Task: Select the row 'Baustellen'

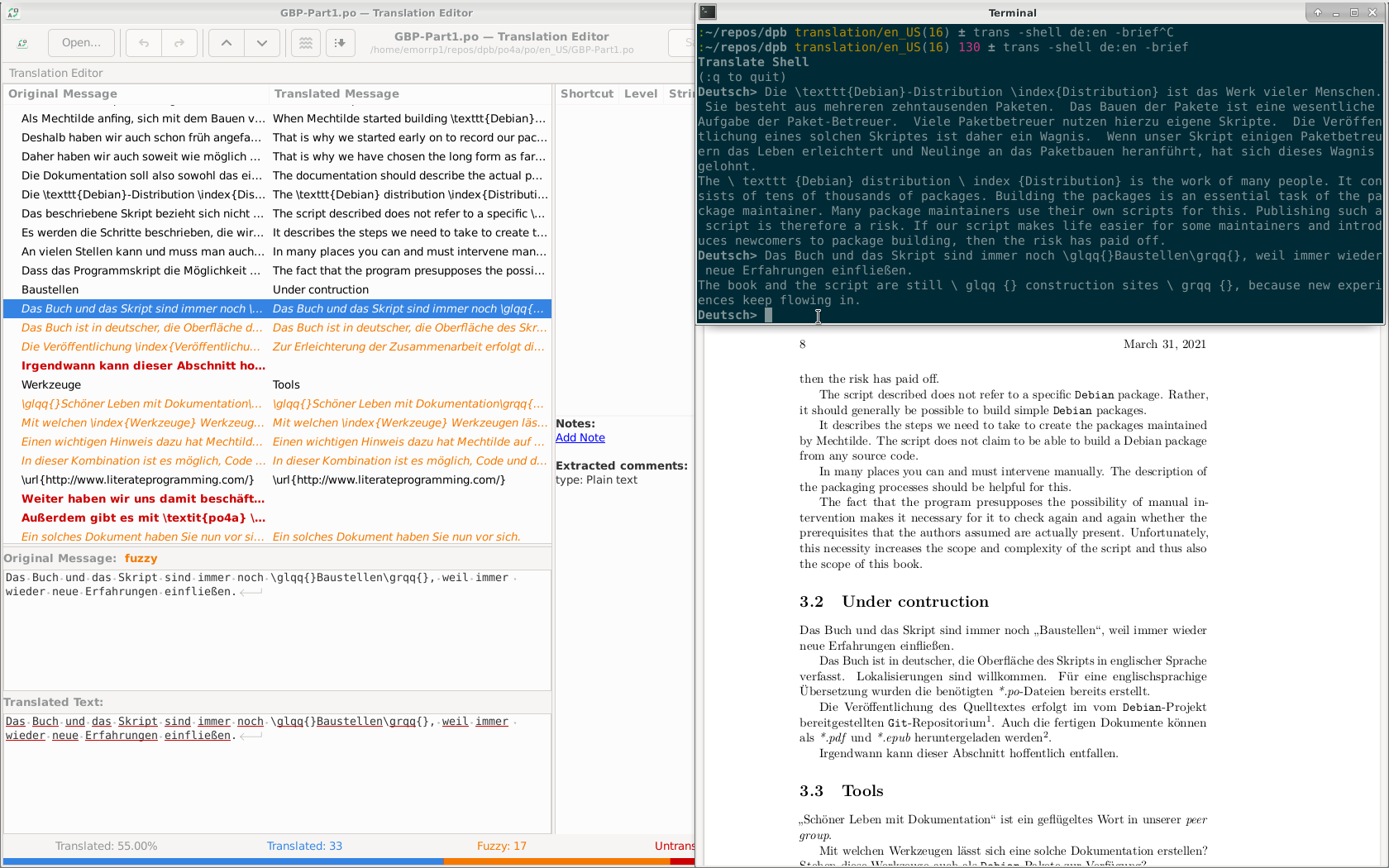Action: point(277,289)
